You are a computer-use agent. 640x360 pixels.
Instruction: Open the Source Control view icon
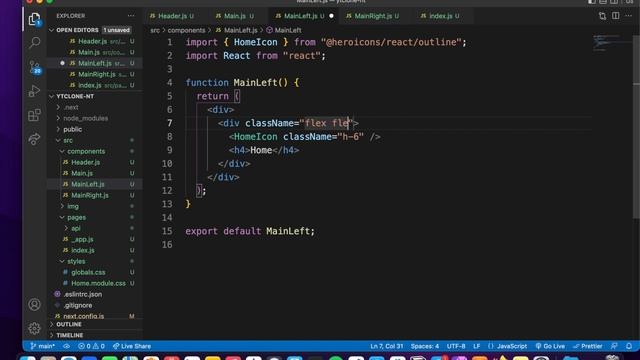(35, 67)
